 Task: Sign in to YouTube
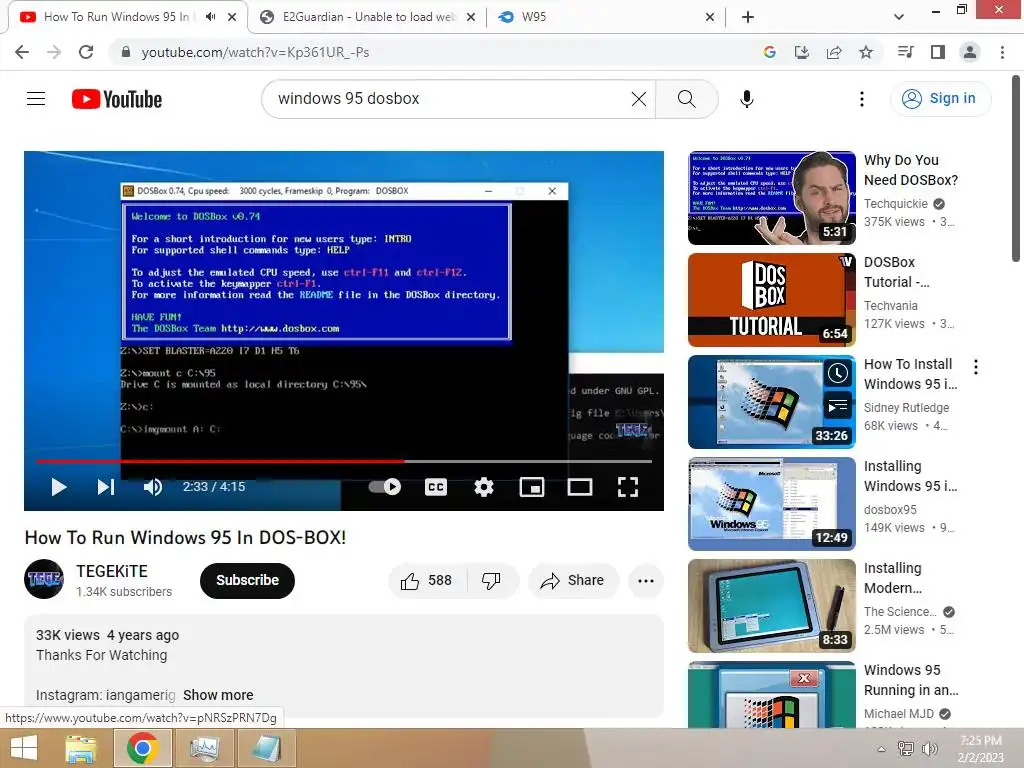click(940, 99)
